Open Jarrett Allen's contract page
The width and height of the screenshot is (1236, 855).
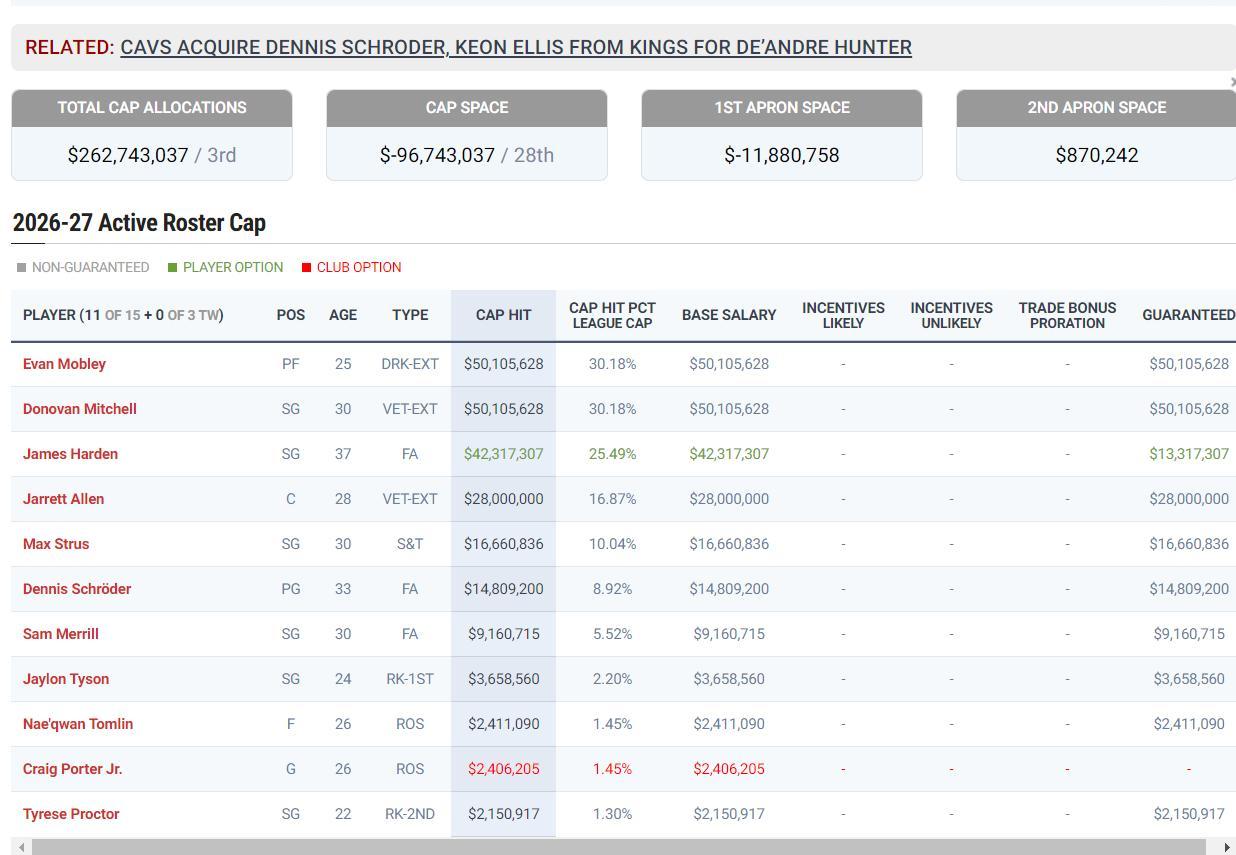tap(63, 499)
